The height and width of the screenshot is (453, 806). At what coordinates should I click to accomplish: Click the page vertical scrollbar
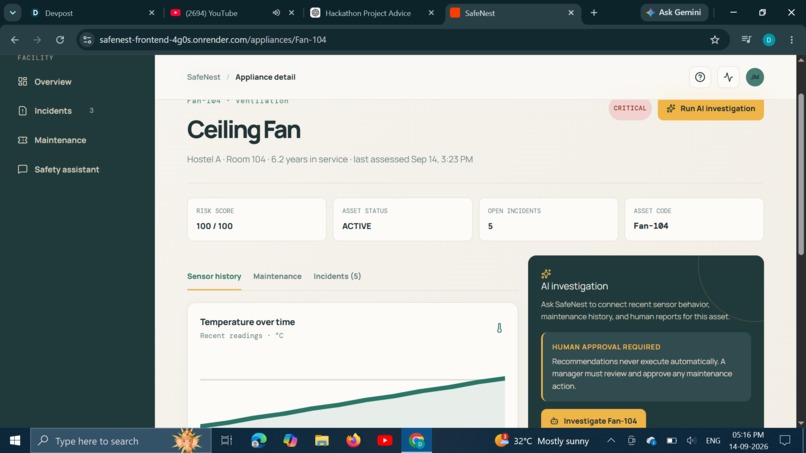[x=801, y=174]
